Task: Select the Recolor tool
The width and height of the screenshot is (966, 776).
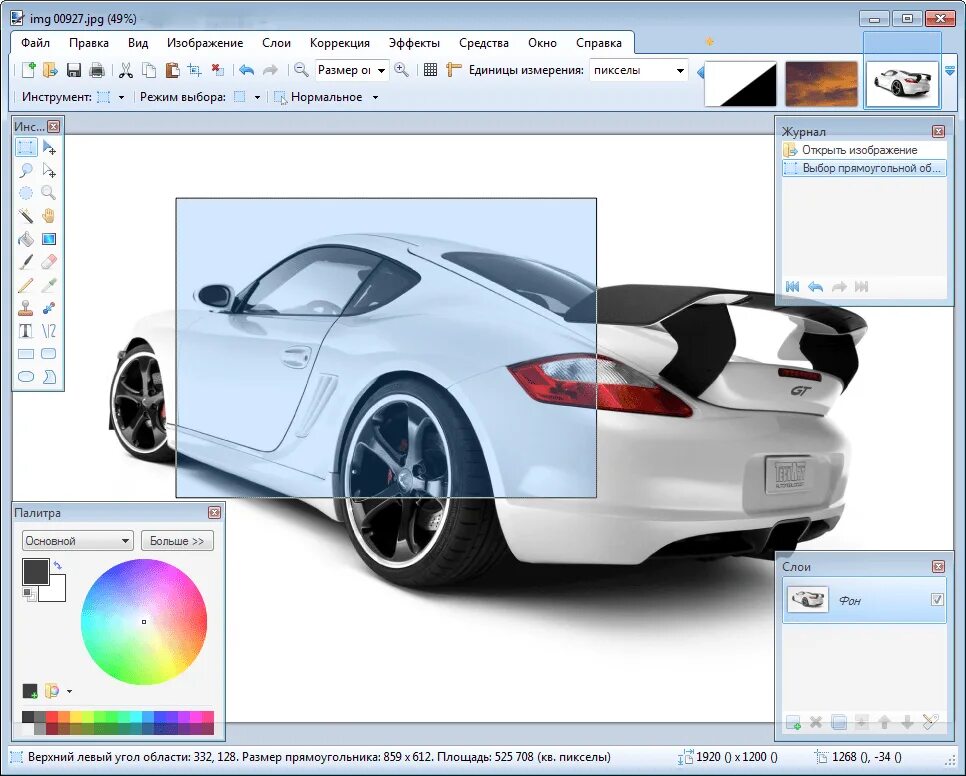Action: tap(49, 308)
